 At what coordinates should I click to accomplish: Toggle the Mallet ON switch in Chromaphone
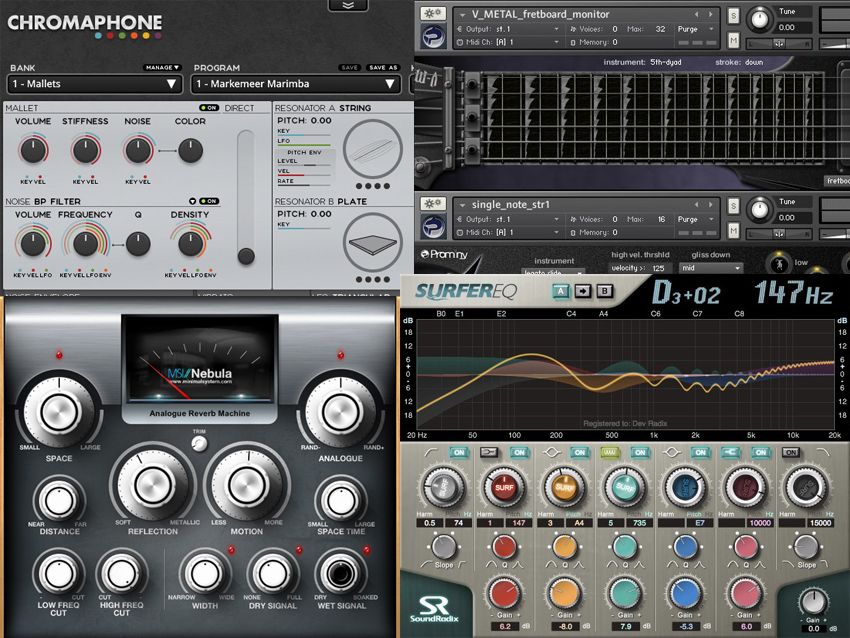coord(209,108)
